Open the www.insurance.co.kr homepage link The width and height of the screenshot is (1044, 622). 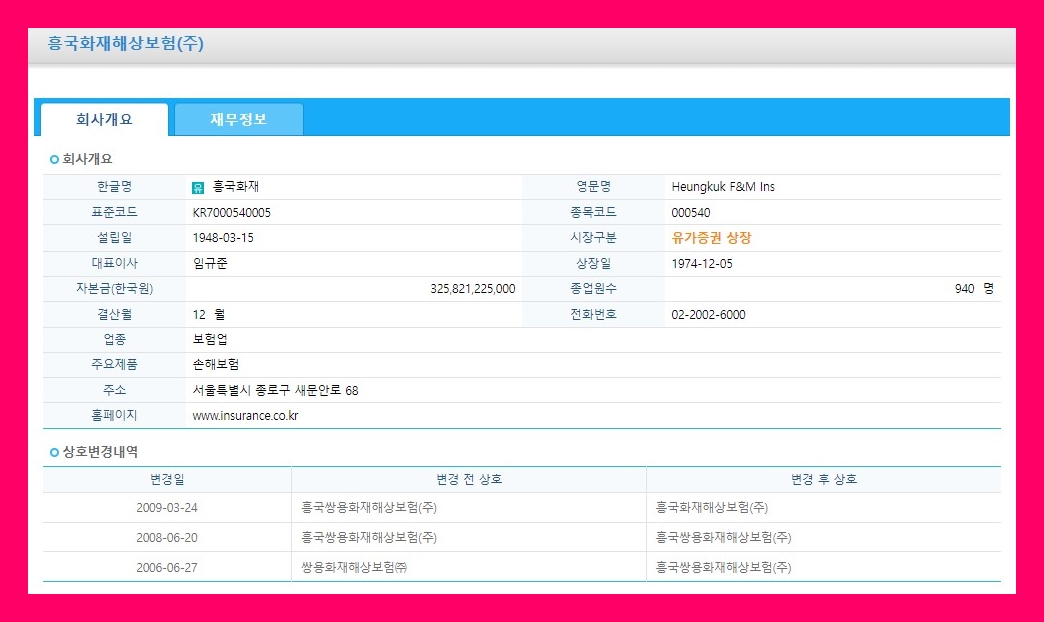pyautogui.click(x=245, y=416)
